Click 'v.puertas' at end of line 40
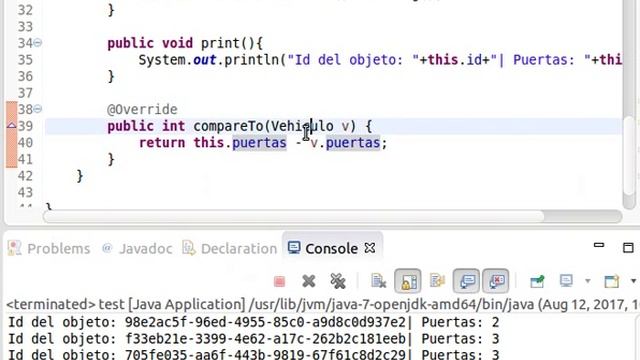Screen dimensions: 640x360 (x=345, y=143)
